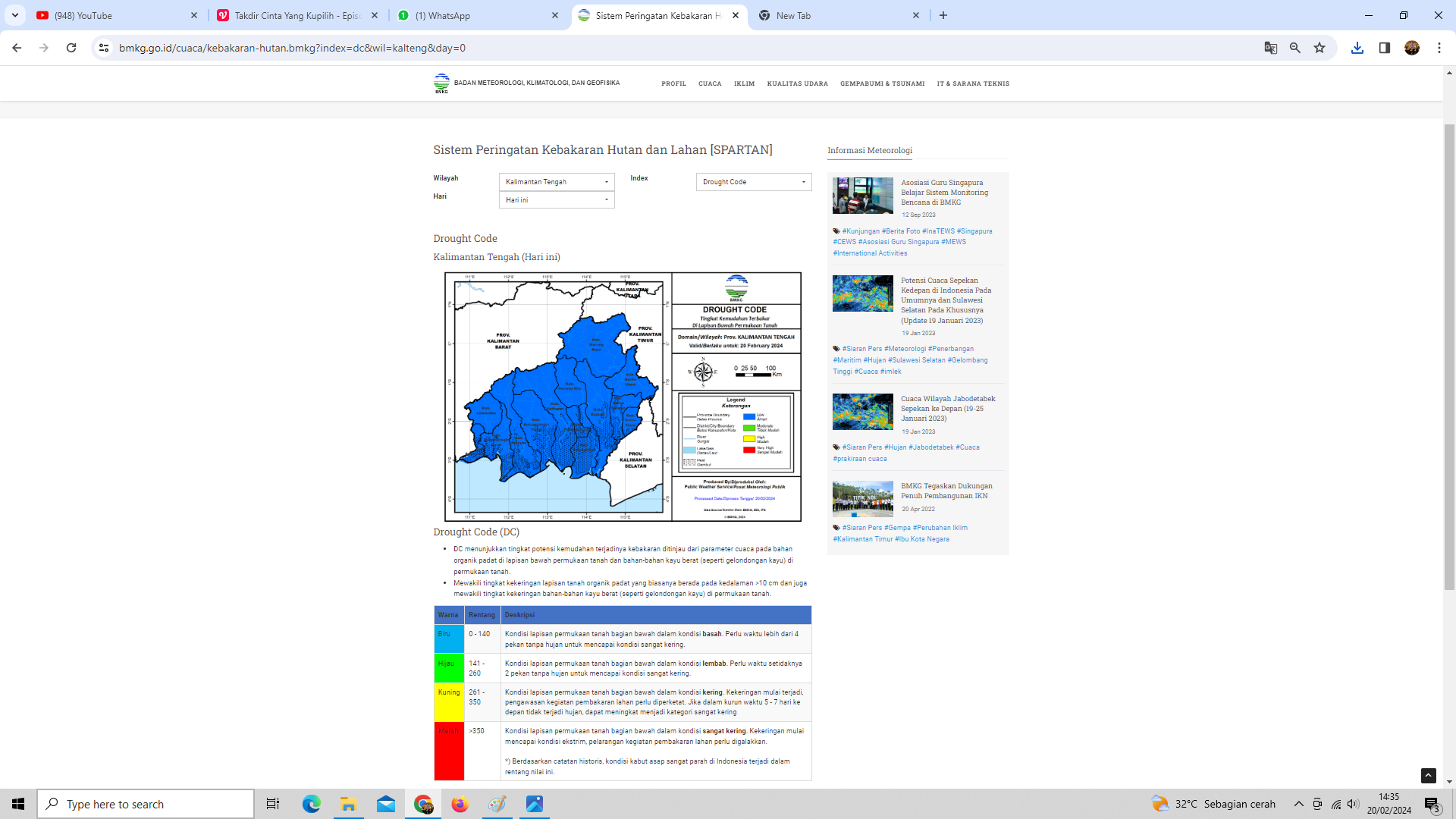Open CUACA menu
This screenshot has height=819, width=1456.
[710, 83]
